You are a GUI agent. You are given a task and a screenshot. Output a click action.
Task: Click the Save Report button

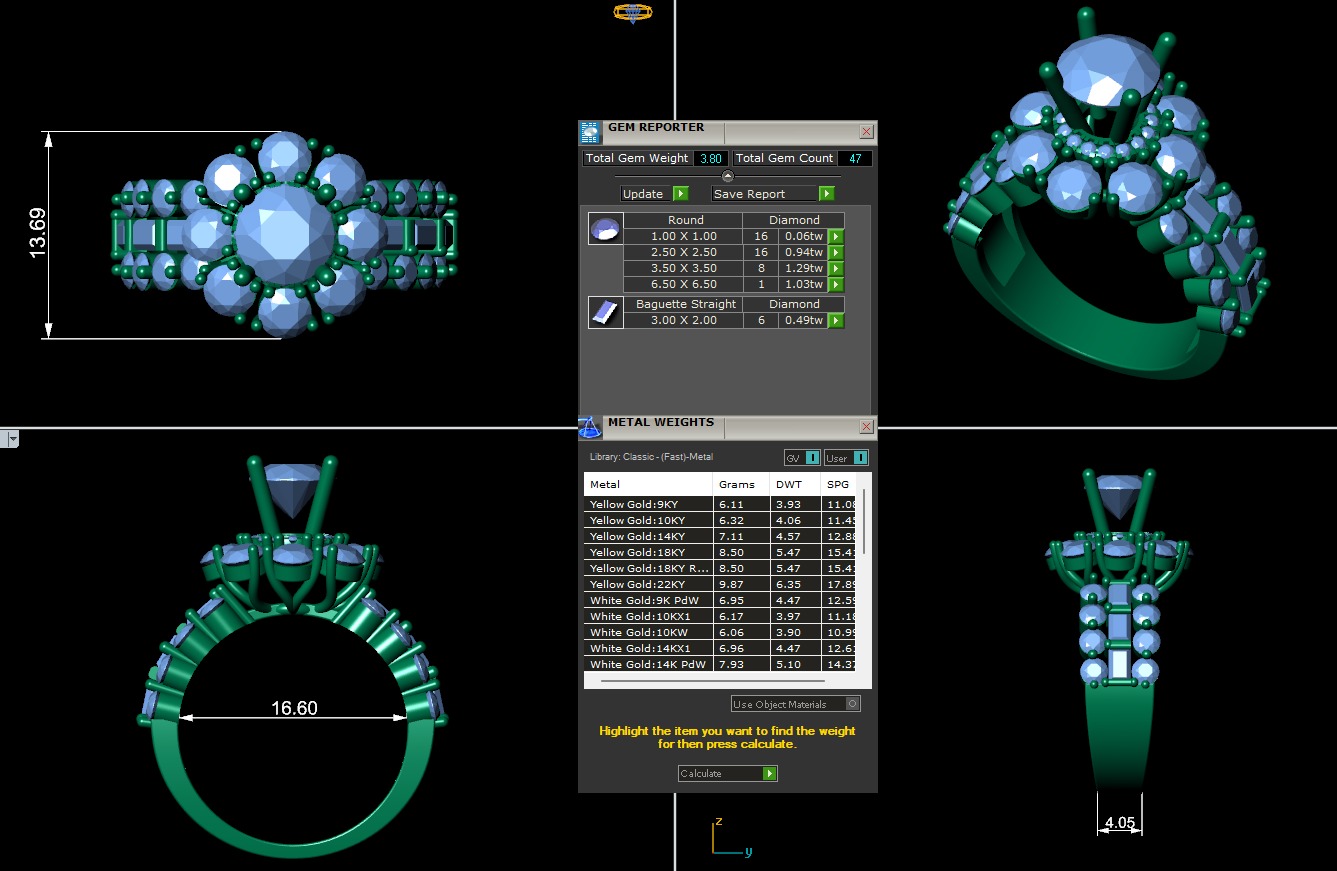[773, 194]
